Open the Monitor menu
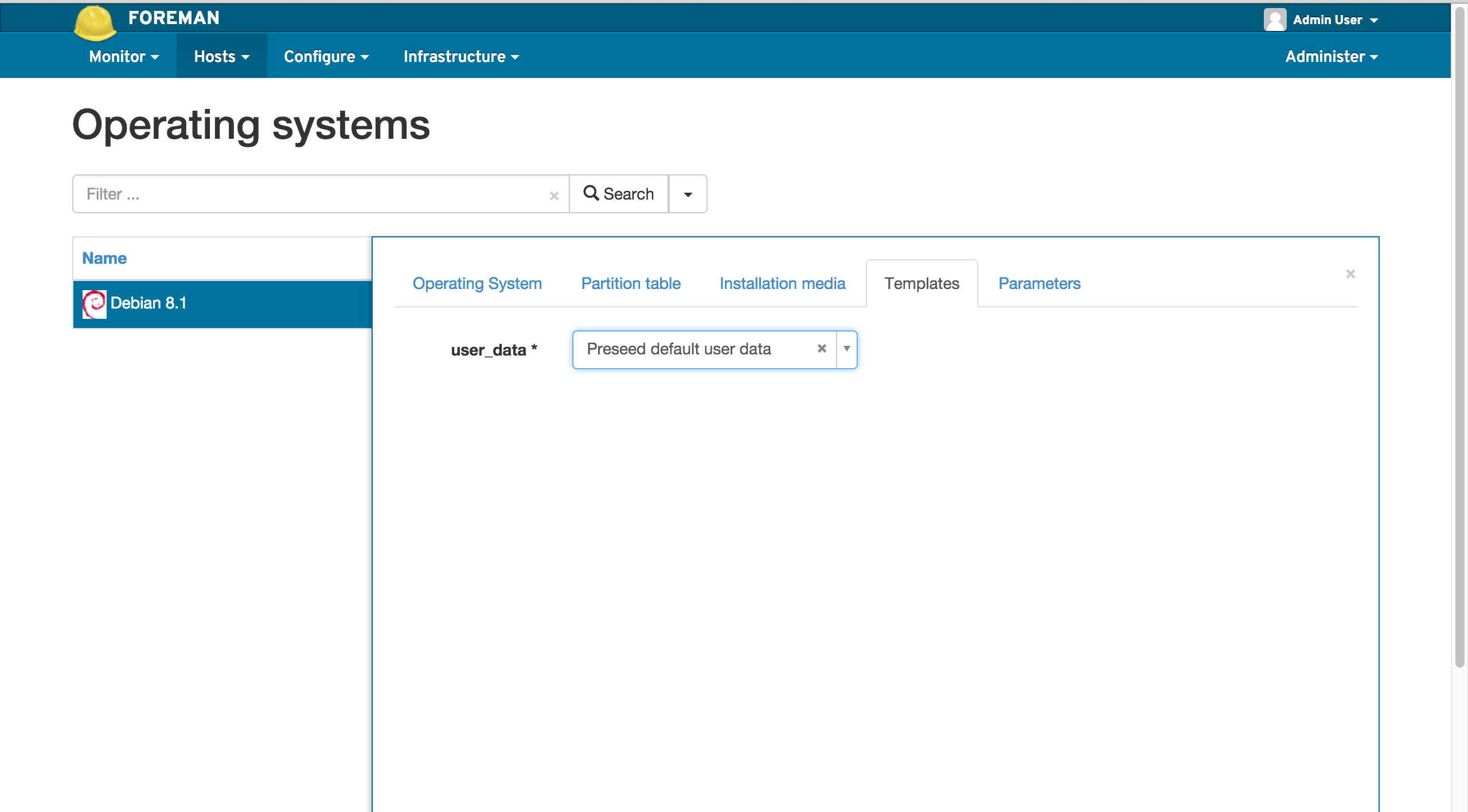This screenshot has height=812, width=1468. [x=124, y=56]
